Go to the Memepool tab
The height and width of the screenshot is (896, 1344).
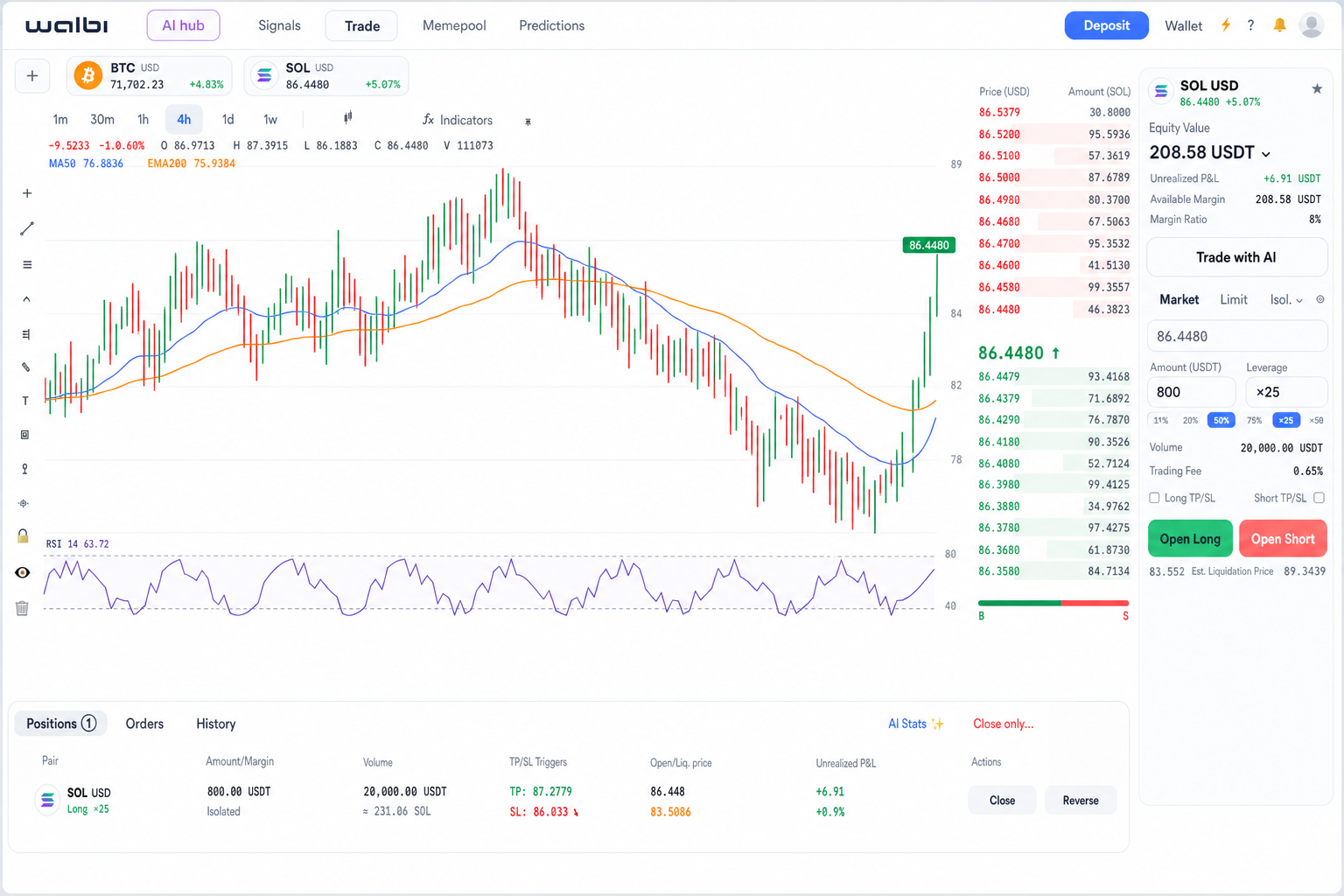pos(454,25)
